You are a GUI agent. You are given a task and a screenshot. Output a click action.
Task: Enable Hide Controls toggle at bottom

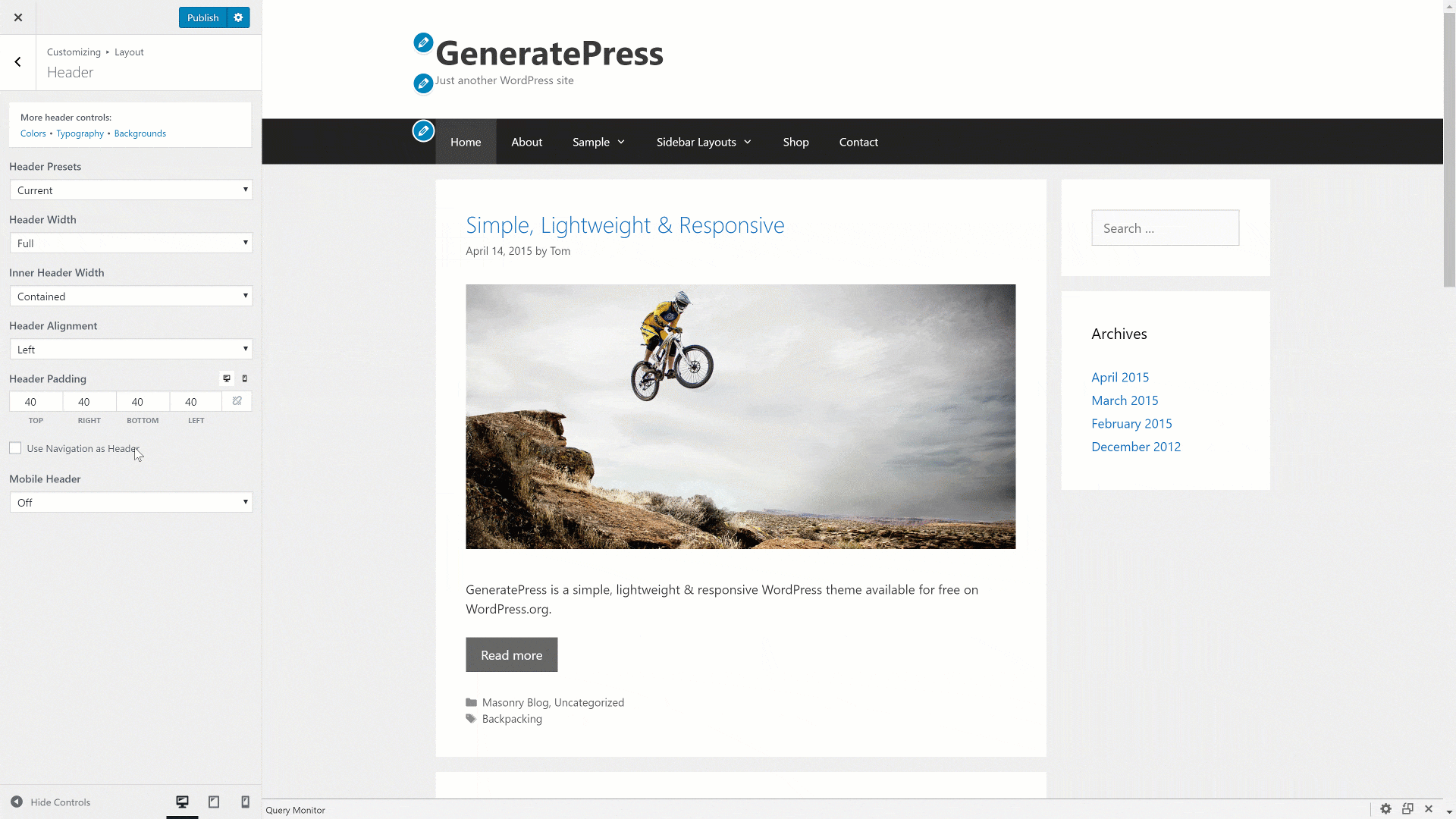point(49,802)
